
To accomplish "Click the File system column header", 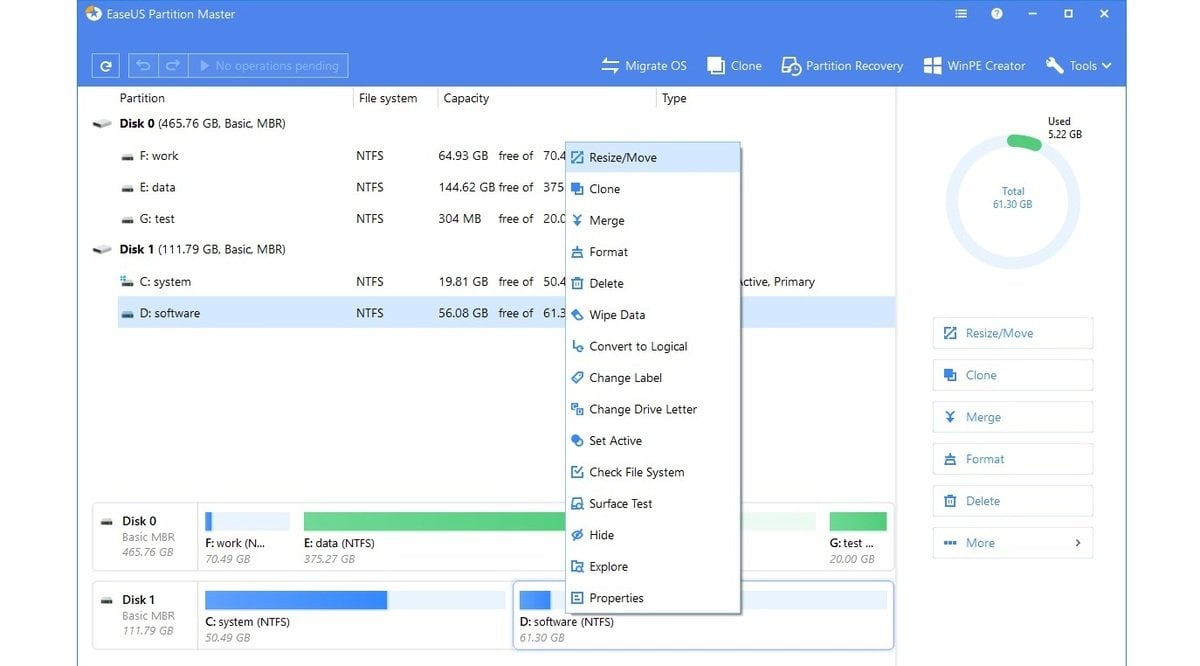I will [388, 98].
